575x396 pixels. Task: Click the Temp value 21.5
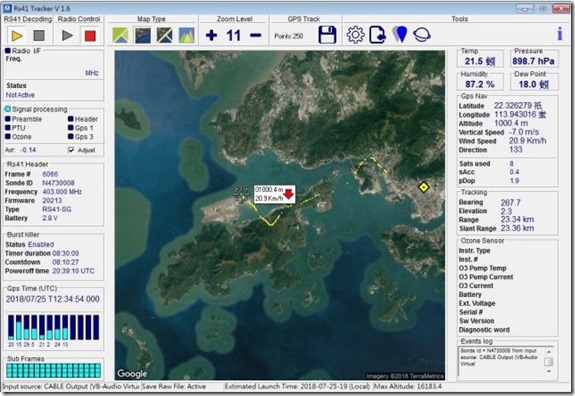480,61
